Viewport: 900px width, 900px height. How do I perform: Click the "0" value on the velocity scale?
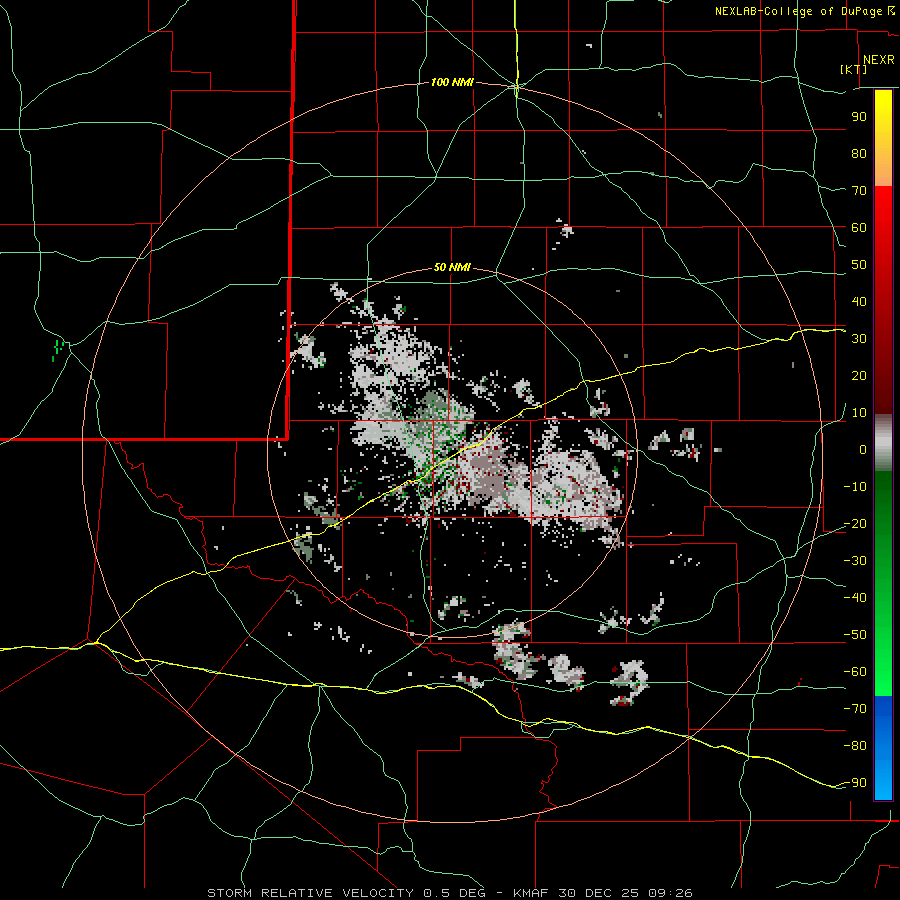(863, 450)
